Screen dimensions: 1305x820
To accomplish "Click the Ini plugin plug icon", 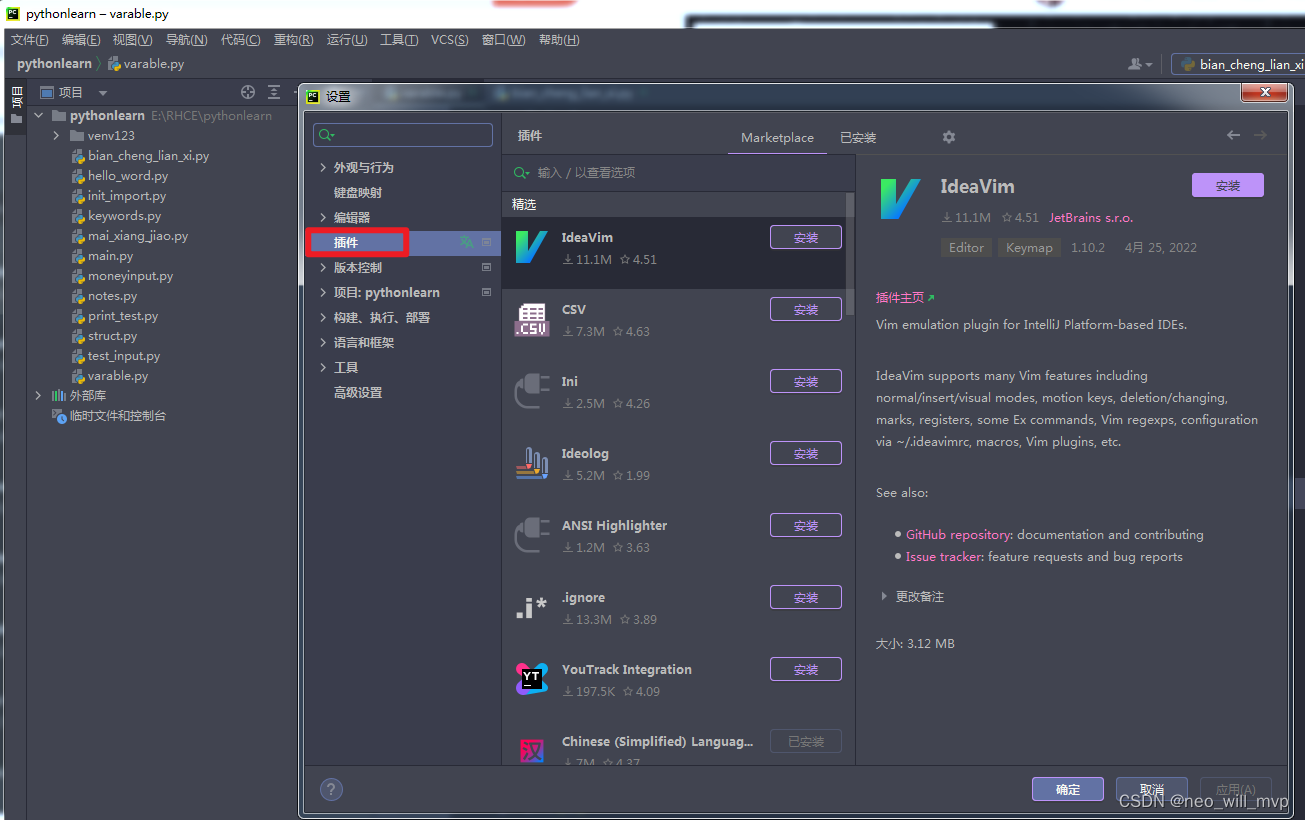I will coord(531,392).
